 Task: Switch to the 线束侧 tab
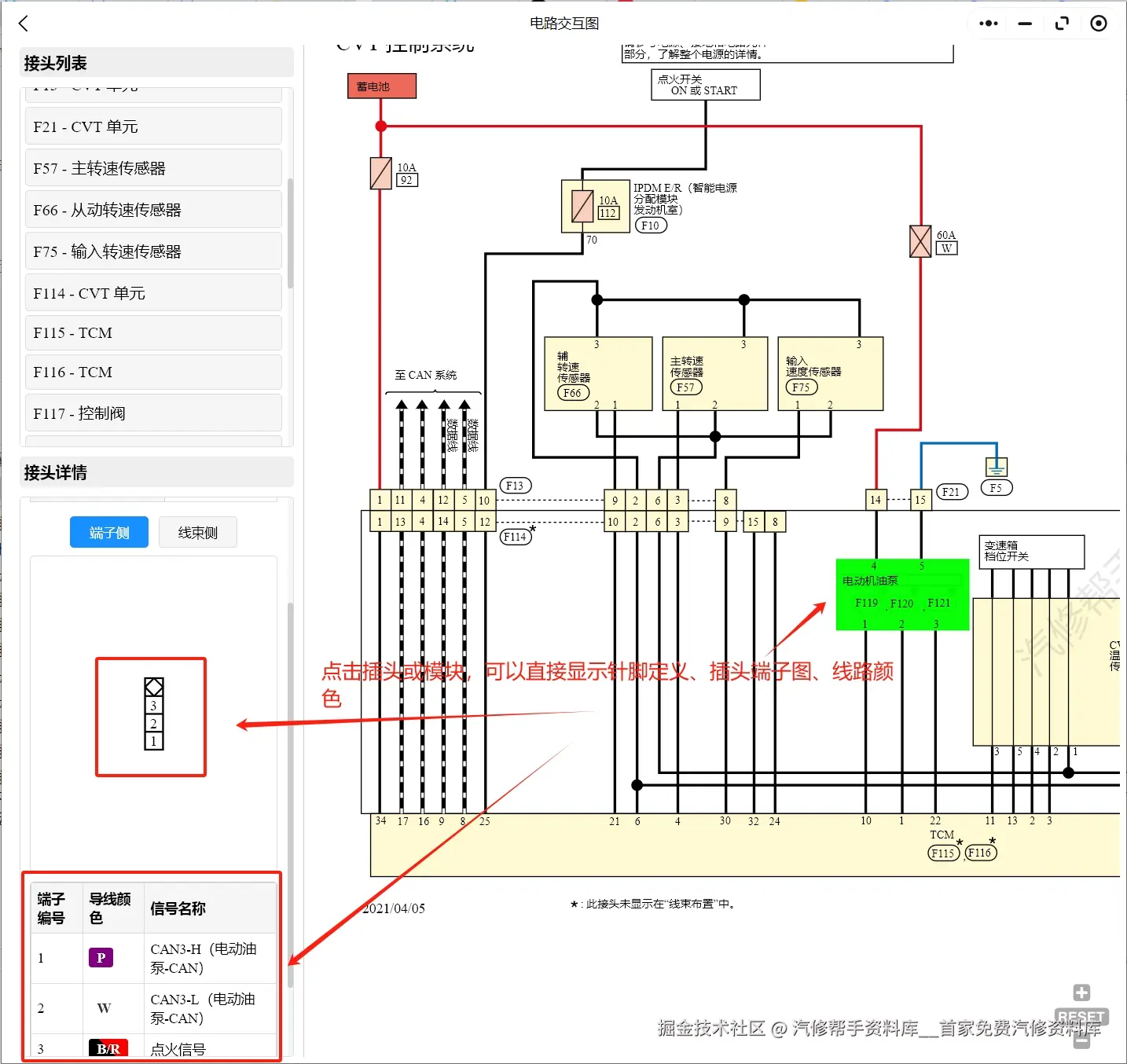[x=197, y=532]
